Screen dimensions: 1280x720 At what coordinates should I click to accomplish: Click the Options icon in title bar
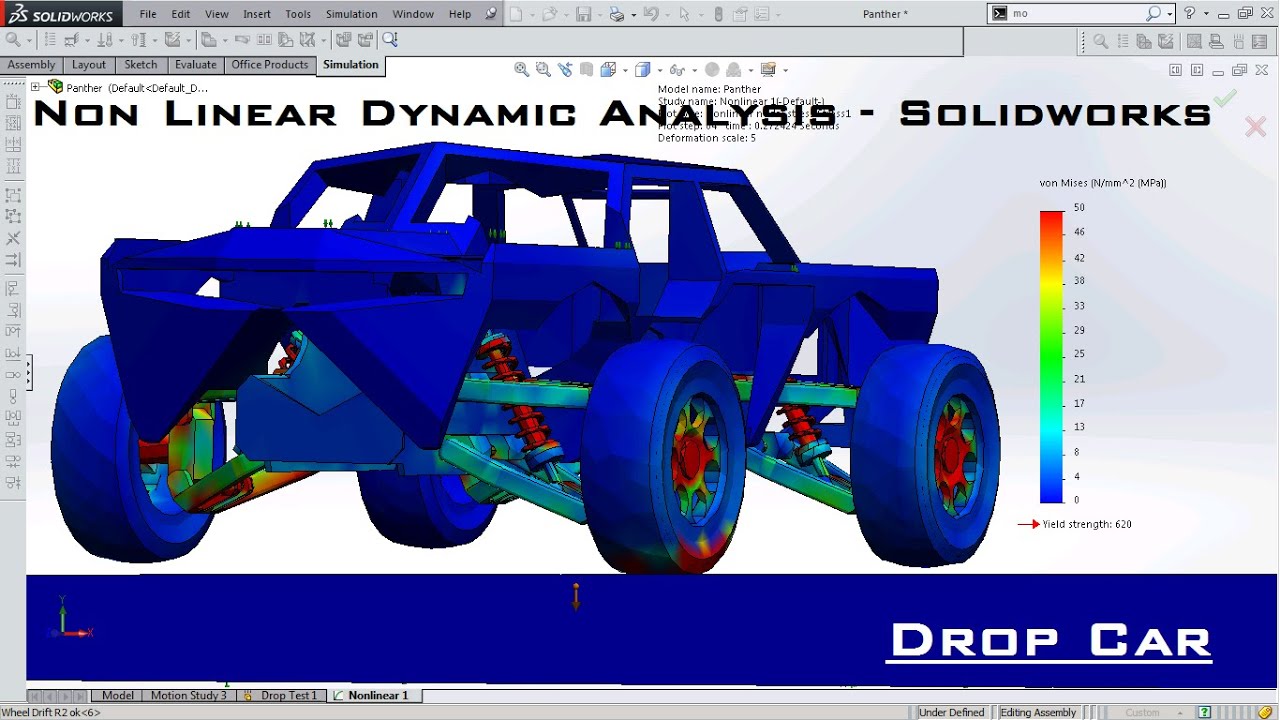tap(763, 14)
